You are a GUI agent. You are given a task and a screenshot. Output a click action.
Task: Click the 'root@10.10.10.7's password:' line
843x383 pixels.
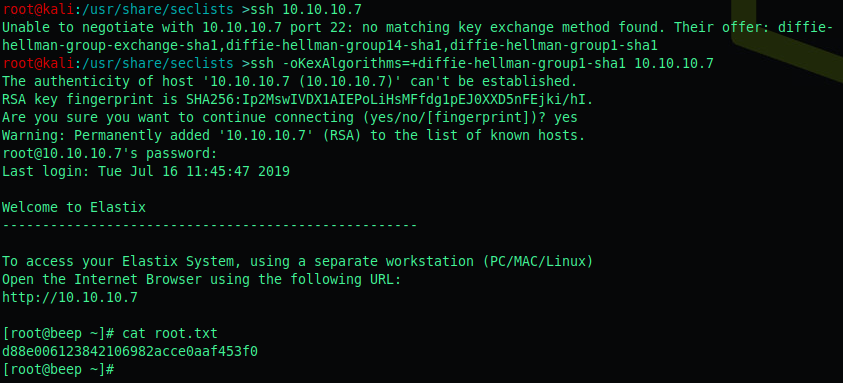point(110,153)
